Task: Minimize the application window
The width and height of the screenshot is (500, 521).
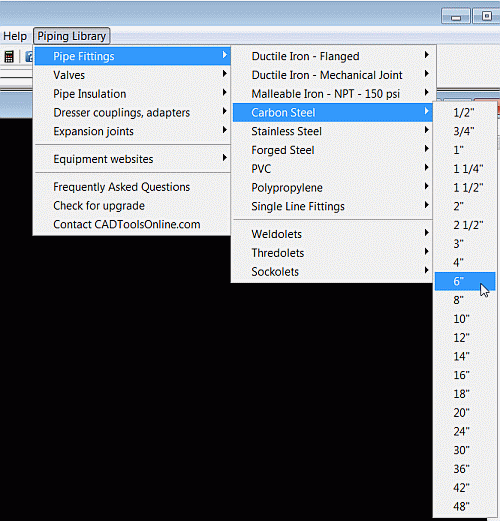Action: pos(456,16)
